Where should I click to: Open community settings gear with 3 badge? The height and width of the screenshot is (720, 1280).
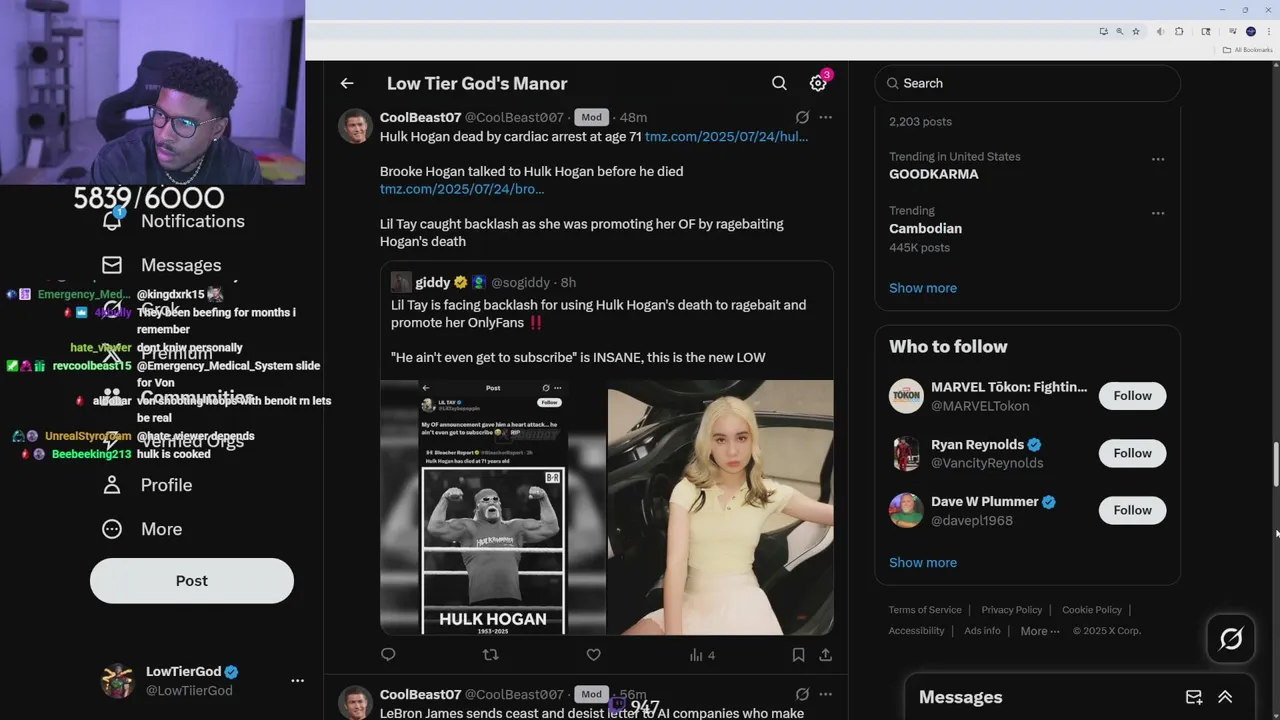(818, 83)
